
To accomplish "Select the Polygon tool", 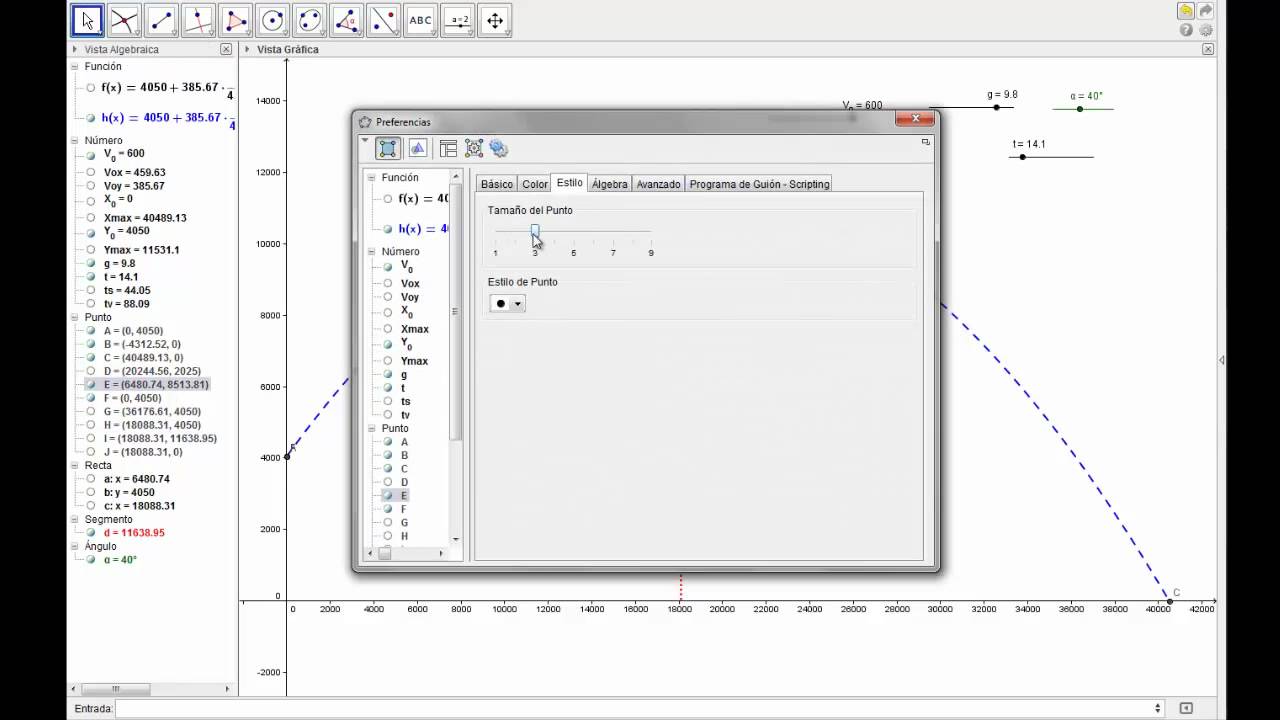I will click(x=236, y=19).
